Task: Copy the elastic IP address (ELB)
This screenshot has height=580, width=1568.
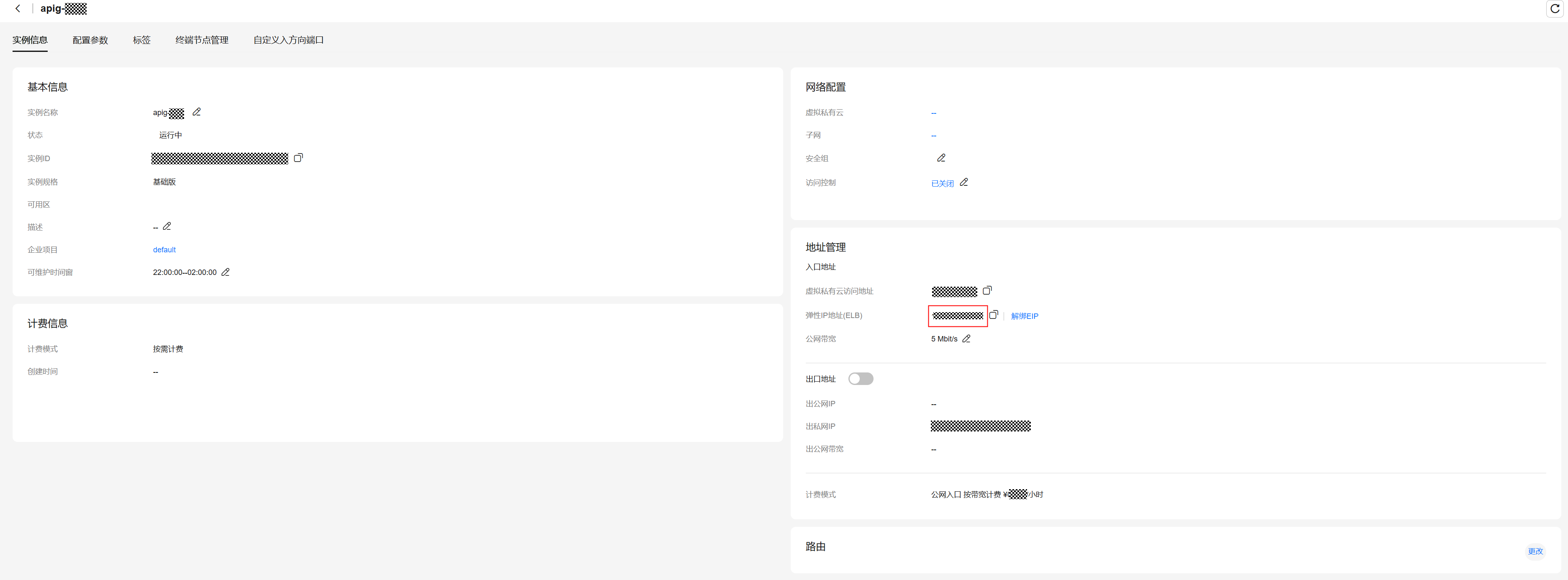Action: pos(994,315)
